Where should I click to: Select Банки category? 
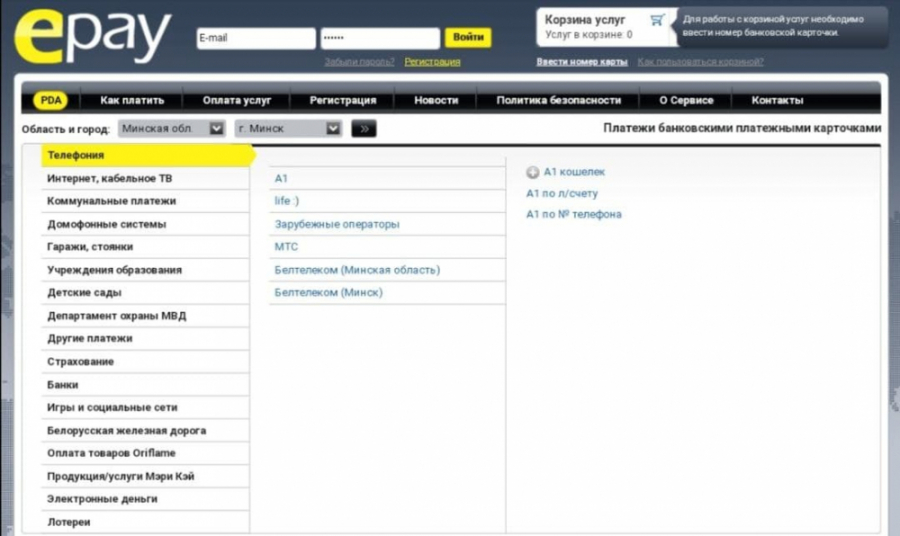click(x=145, y=384)
